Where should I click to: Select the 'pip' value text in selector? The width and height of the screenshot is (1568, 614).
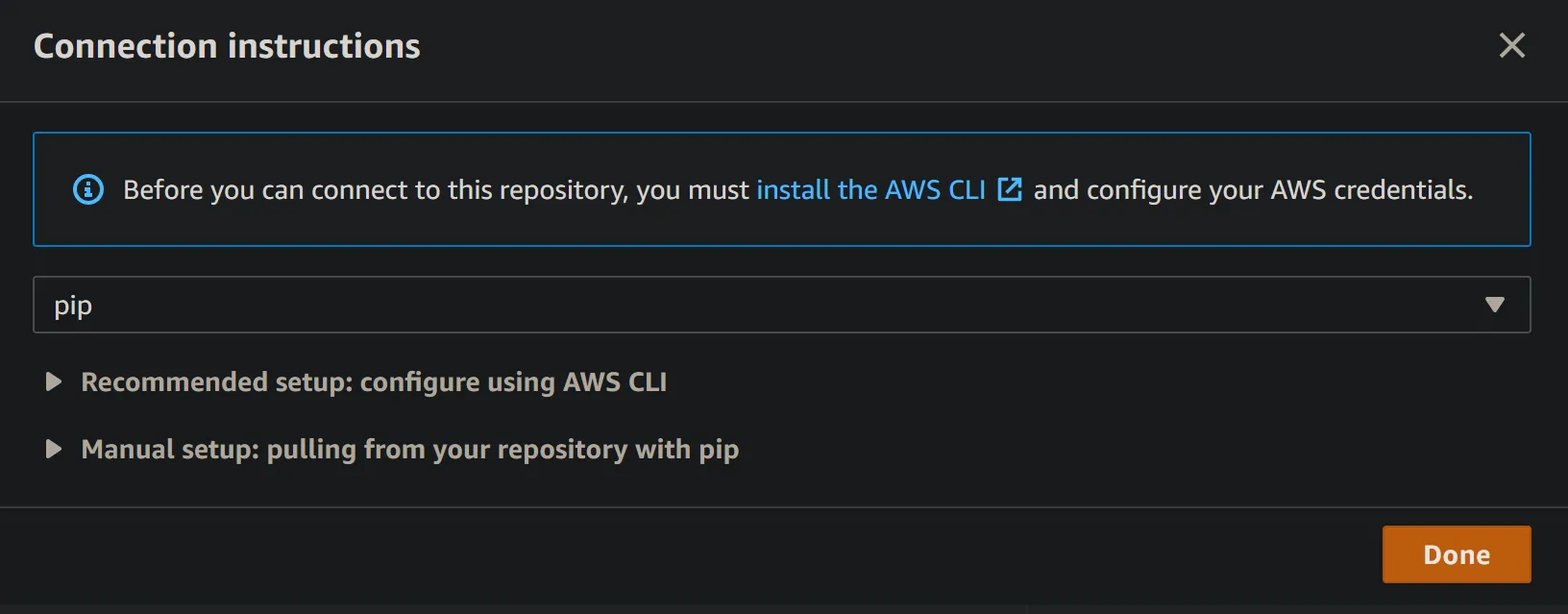pos(73,306)
